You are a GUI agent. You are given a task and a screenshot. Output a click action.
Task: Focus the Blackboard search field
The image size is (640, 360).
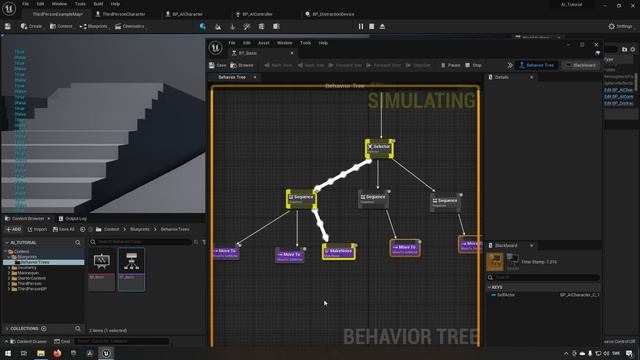click(543, 278)
